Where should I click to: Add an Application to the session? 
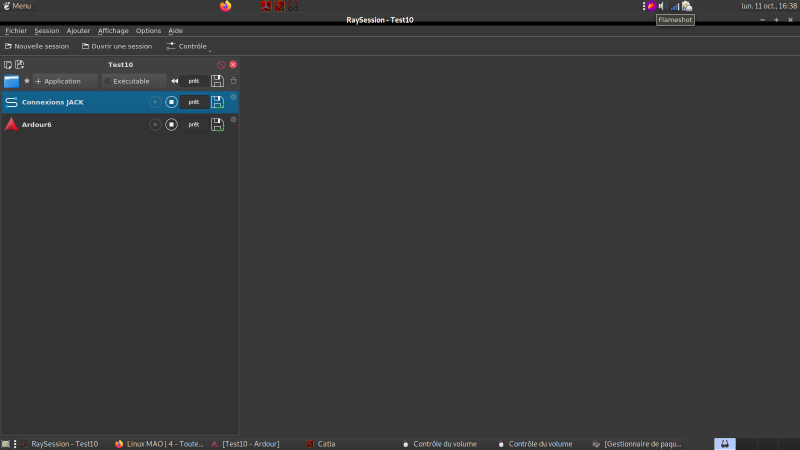[65, 81]
